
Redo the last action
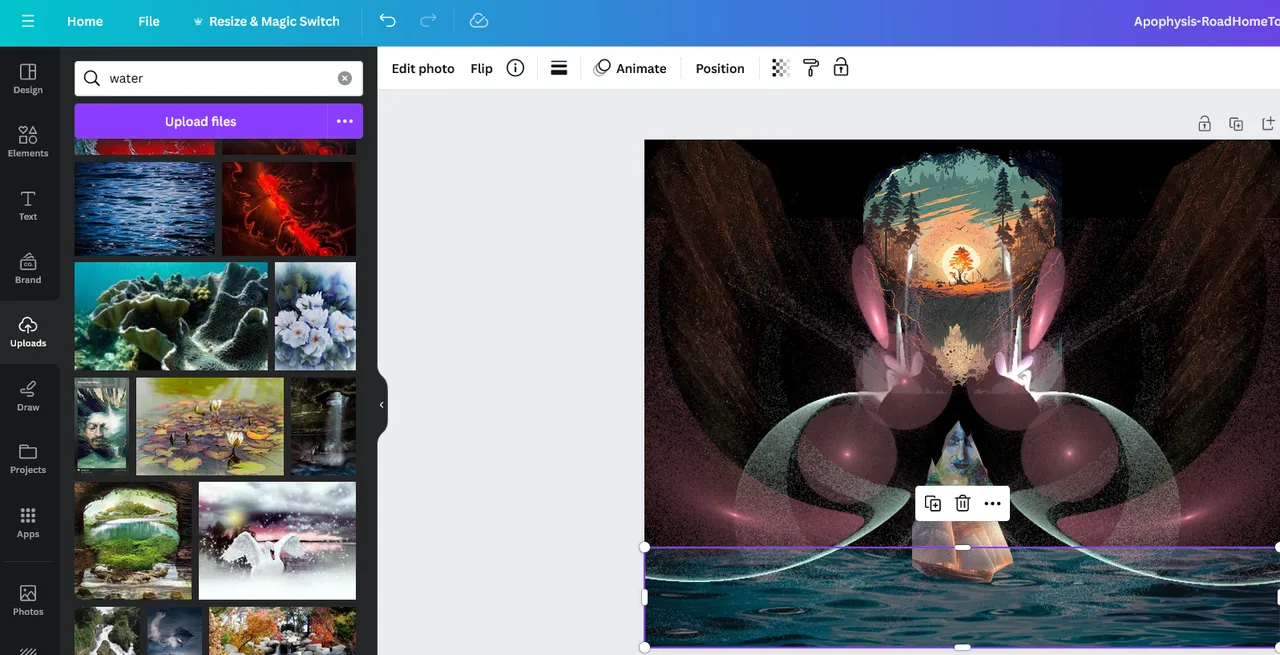[428, 21]
